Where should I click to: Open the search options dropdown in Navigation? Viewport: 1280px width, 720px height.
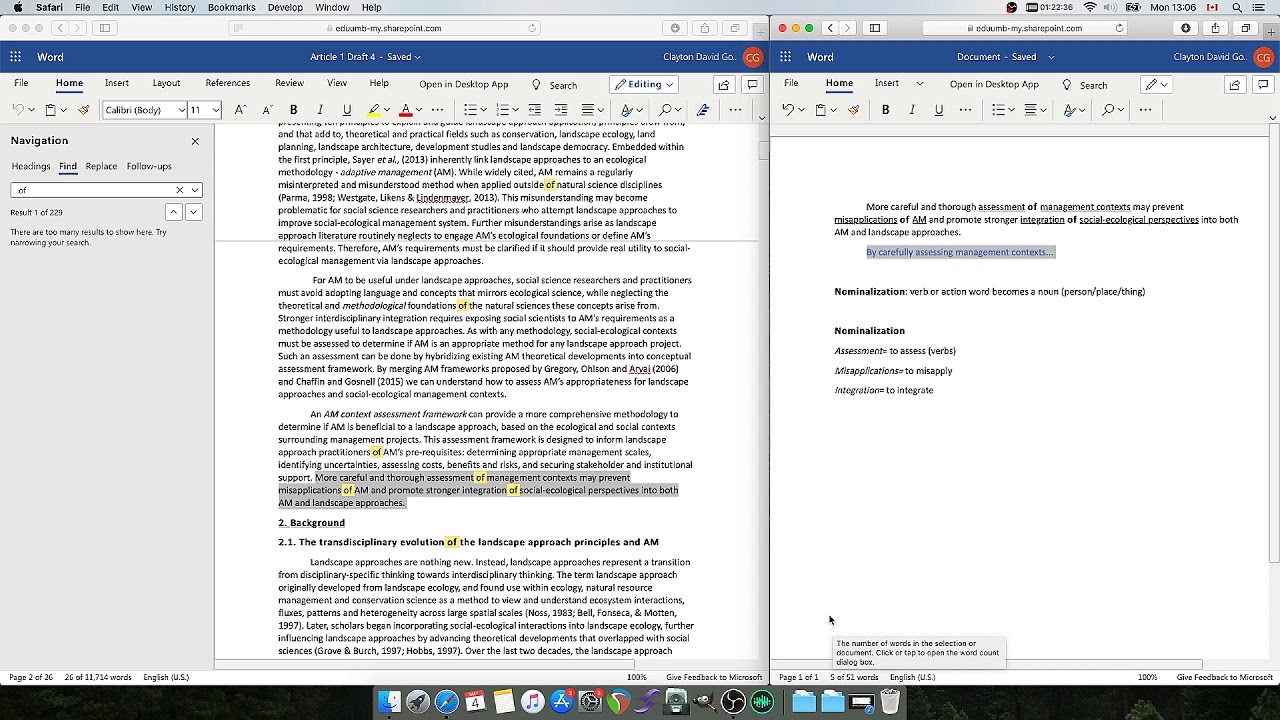click(194, 190)
